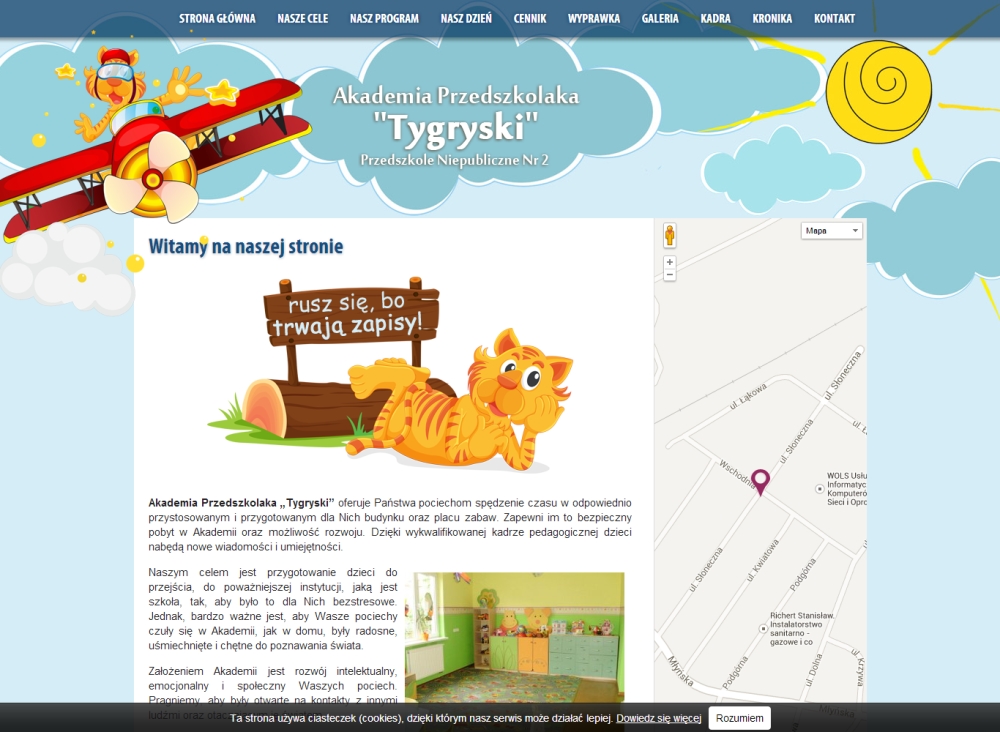Image resolution: width=1000 pixels, height=732 pixels.
Task: Click the WOLS Usługi Informatyczne map marker
Action: click(820, 489)
